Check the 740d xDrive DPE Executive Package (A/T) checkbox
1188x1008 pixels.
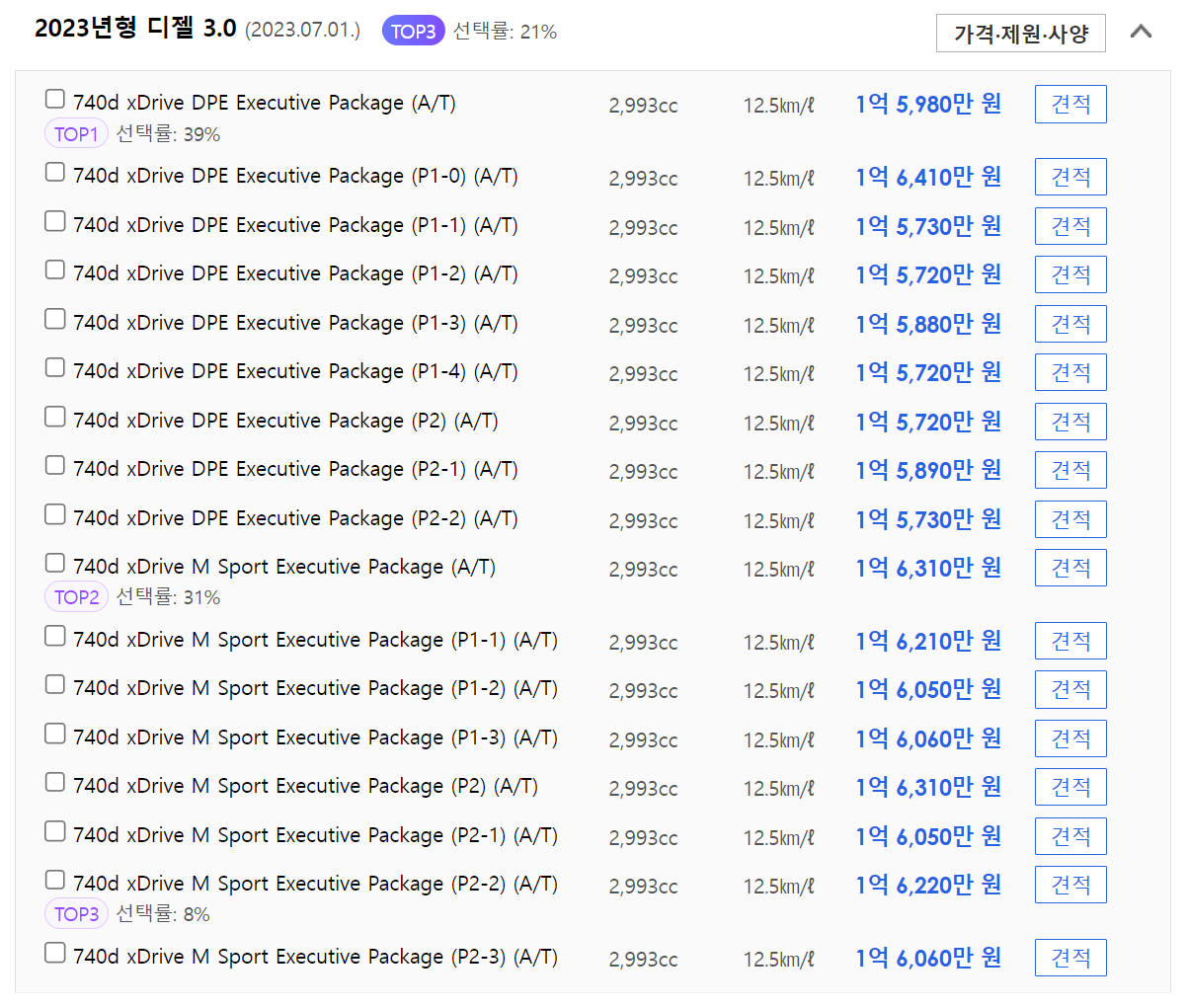55,99
